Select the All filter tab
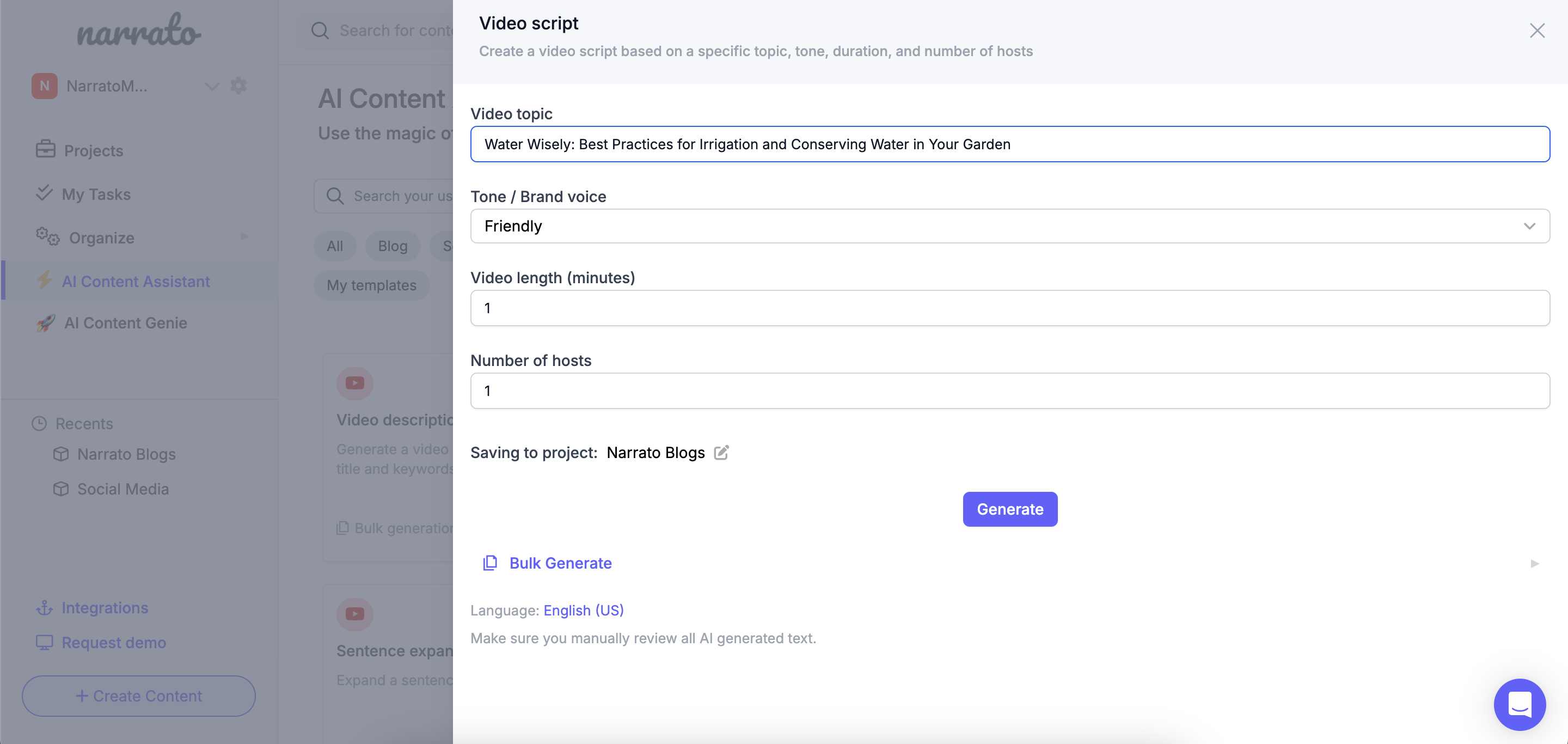 [335, 246]
